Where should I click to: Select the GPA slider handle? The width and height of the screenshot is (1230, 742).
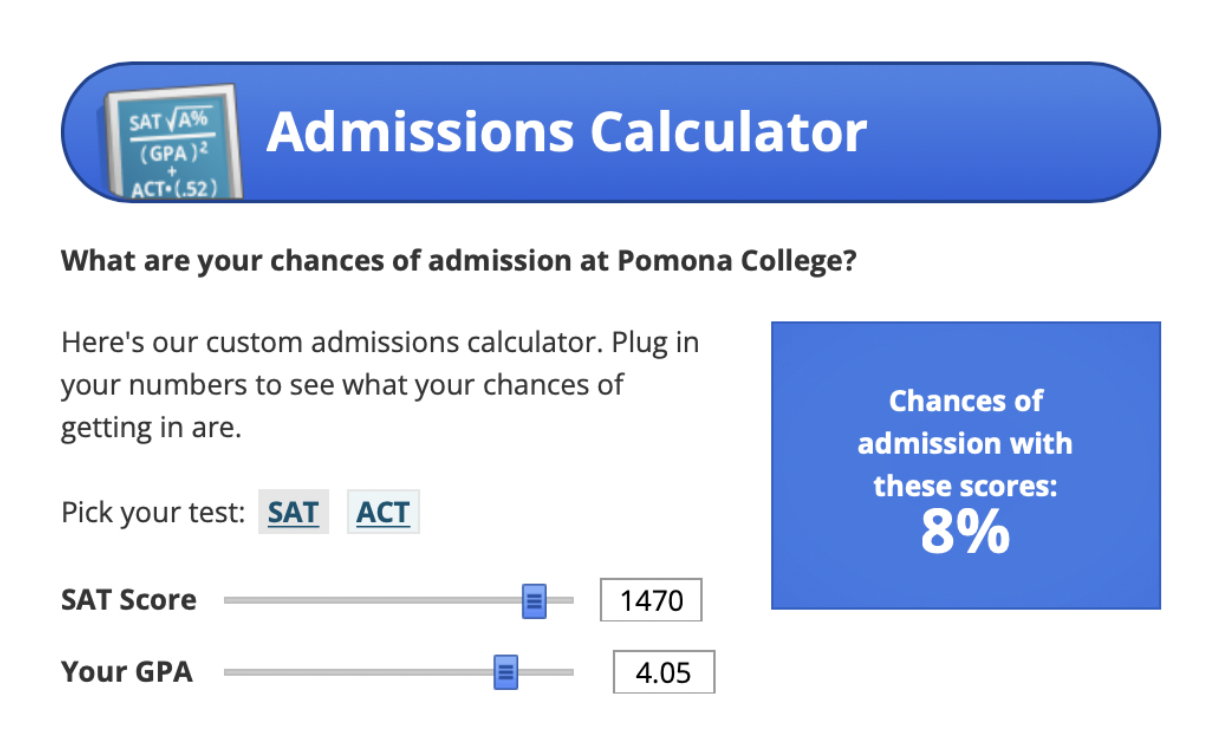(x=506, y=671)
